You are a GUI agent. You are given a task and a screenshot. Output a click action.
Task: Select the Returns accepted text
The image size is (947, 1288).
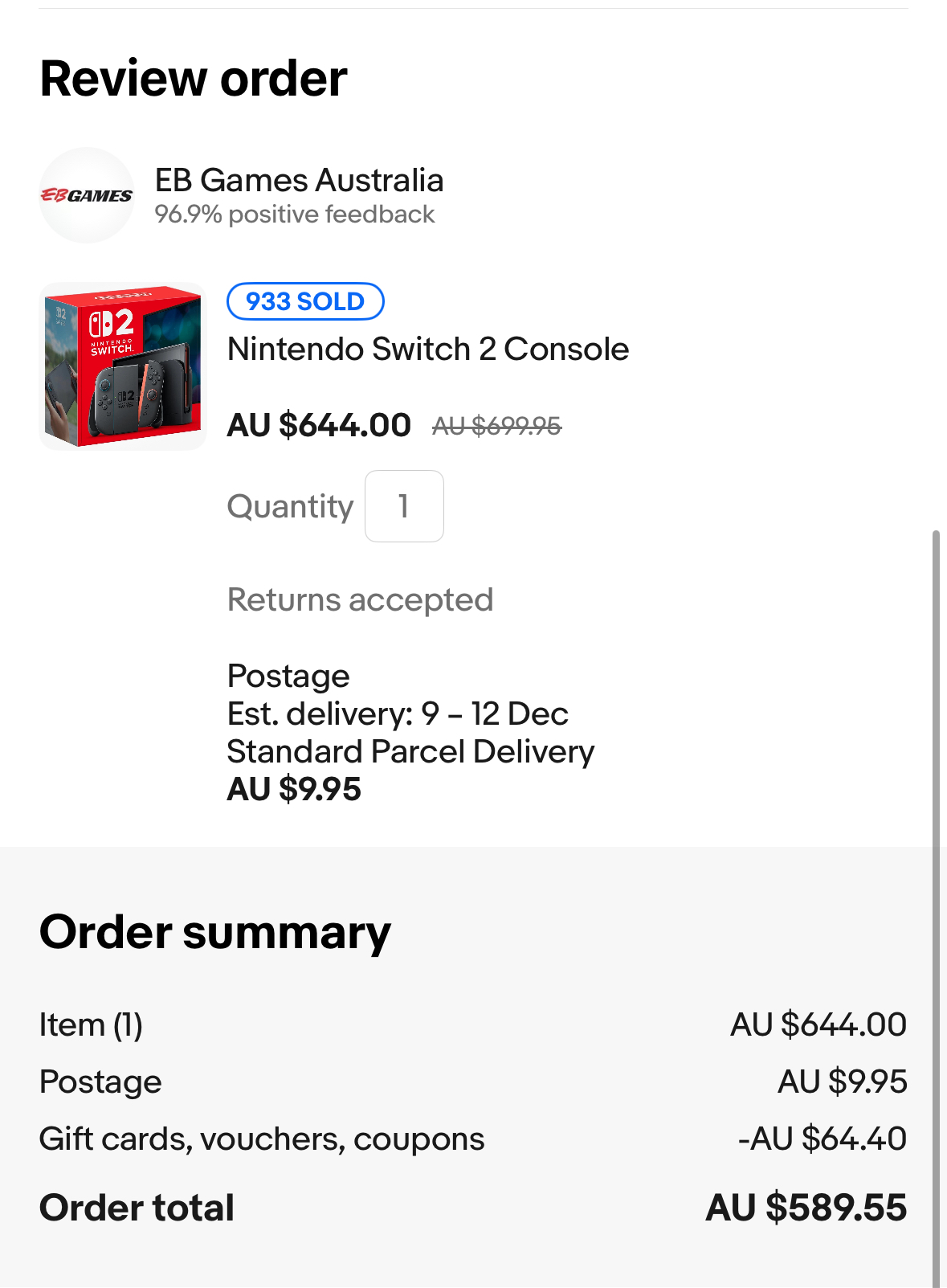click(360, 599)
